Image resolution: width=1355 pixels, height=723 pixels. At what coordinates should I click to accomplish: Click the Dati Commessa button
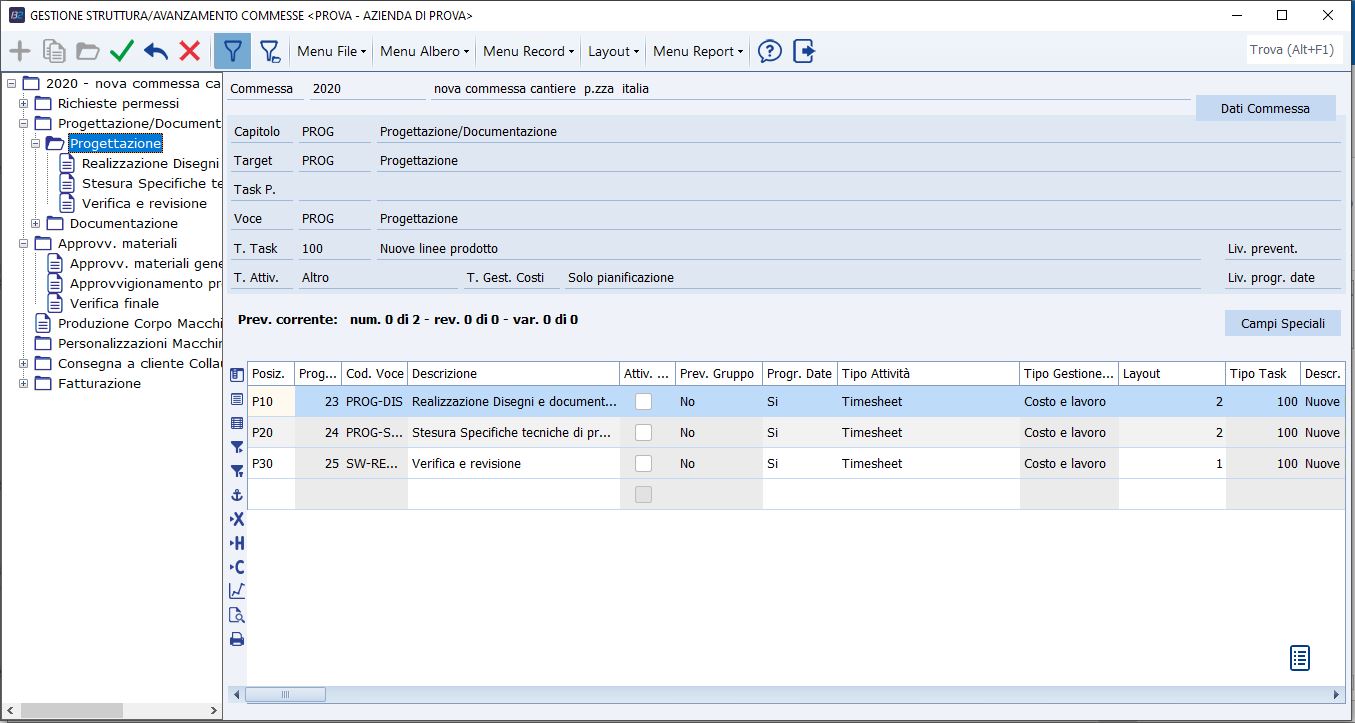click(1265, 108)
